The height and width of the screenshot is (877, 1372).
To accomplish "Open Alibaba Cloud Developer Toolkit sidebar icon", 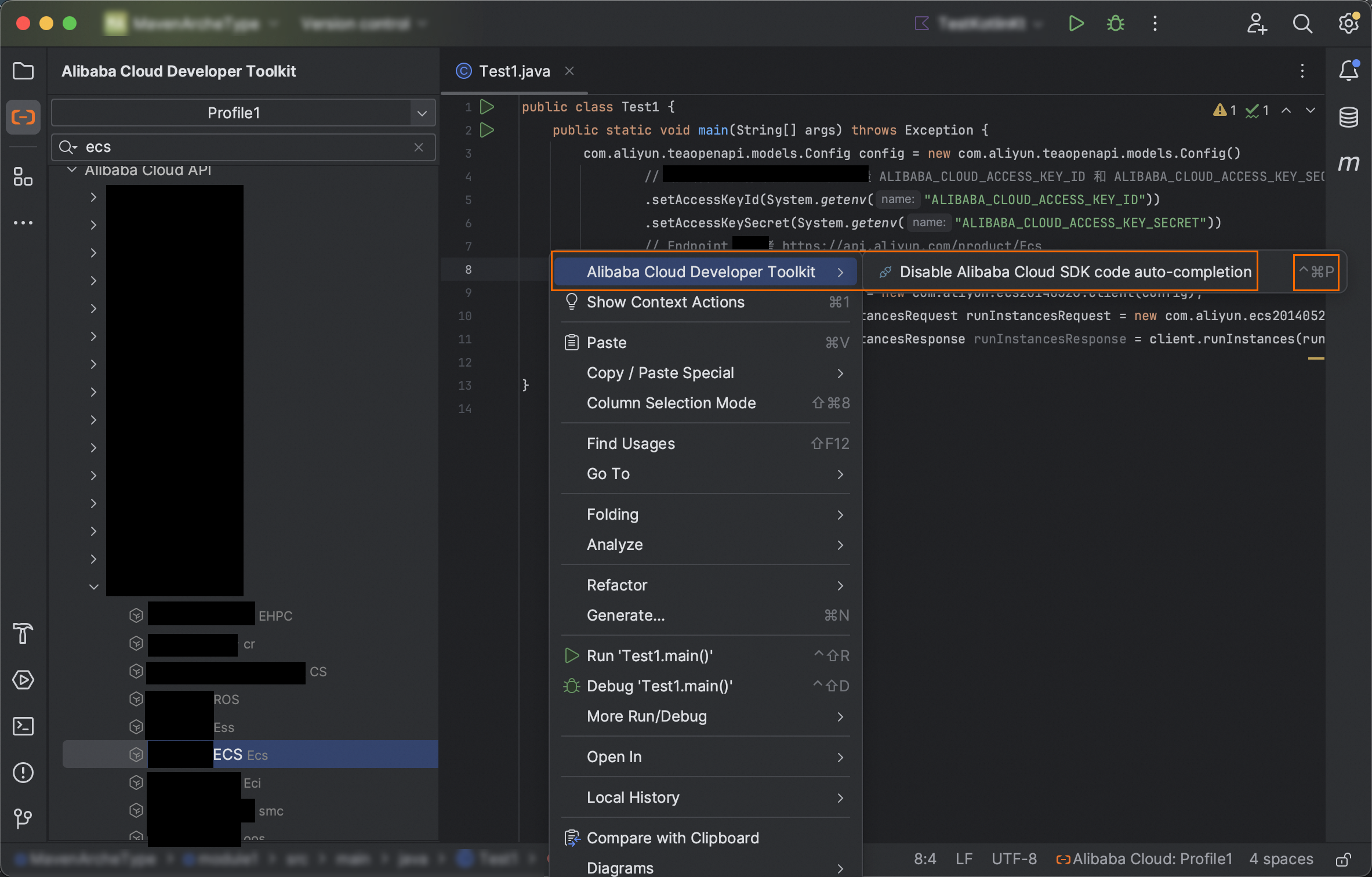I will [x=23, y=117].
